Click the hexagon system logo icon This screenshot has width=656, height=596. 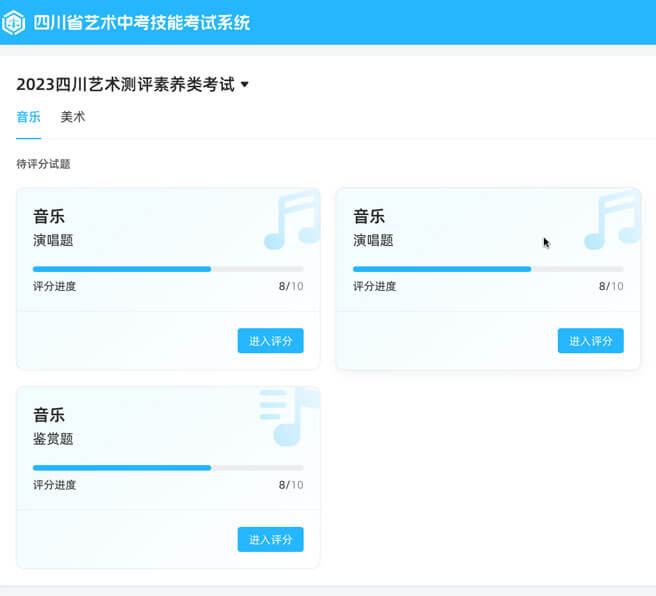(13, 23)
